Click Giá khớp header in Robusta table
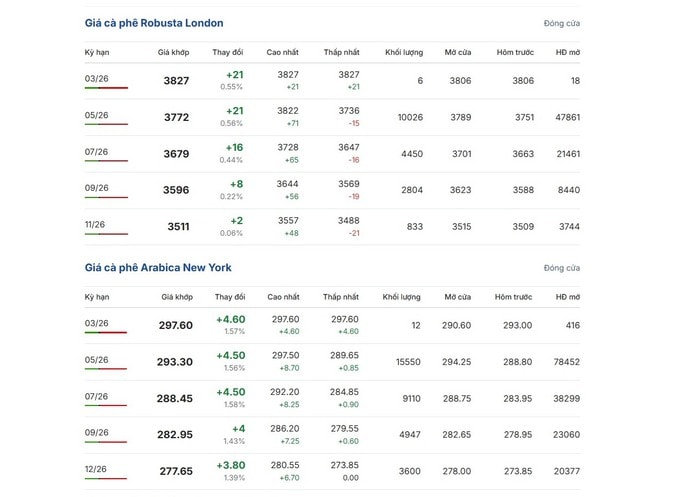Screen dimensions: 698x497 coord(173,51)
